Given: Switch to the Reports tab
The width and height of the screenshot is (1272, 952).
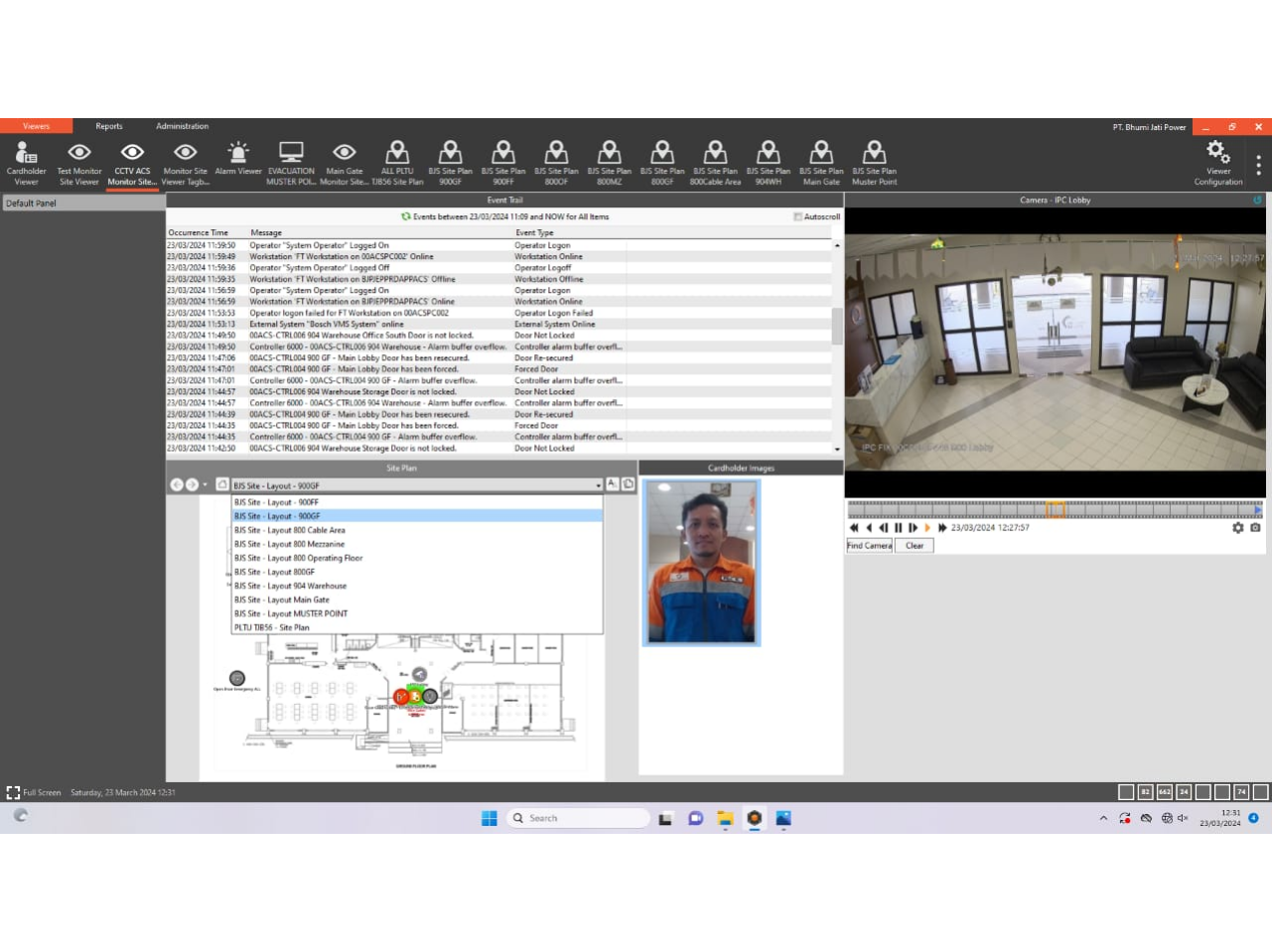Looking at the screenshot, I should [x=109, y=126].
